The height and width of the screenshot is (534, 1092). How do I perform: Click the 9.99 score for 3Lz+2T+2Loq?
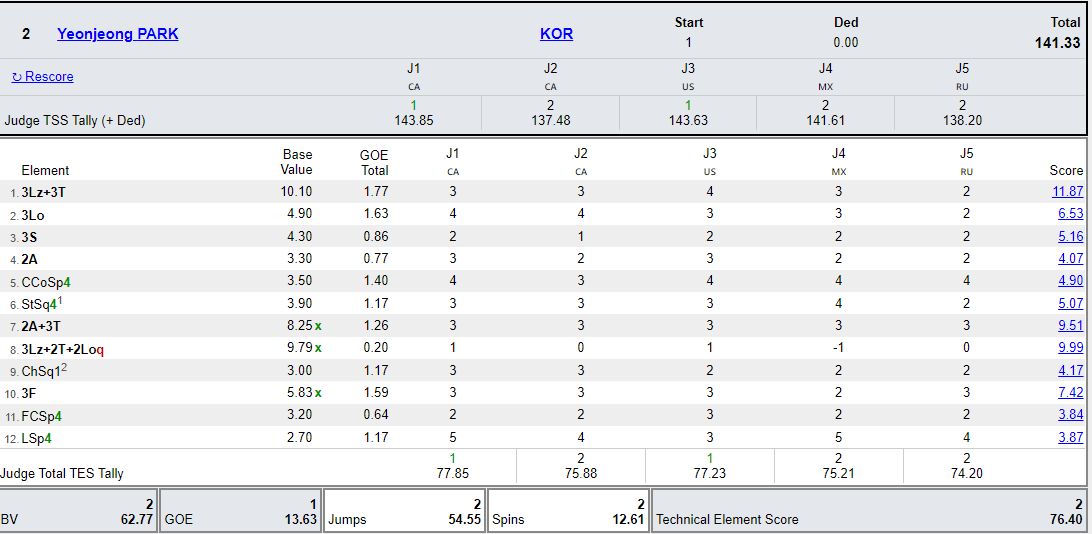click(x=1070, y=348)
